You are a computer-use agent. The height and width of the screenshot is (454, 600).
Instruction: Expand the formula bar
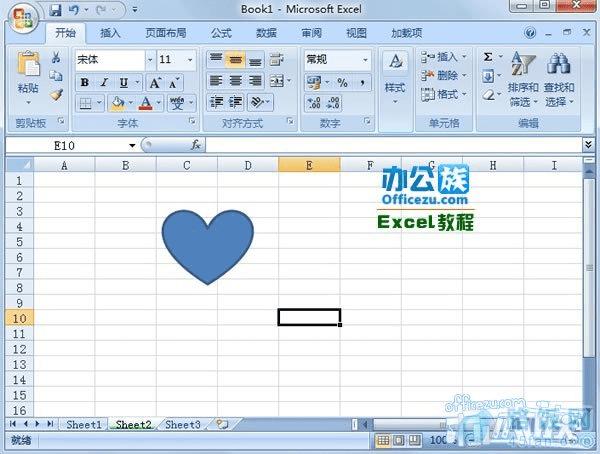tap(589, 145)
